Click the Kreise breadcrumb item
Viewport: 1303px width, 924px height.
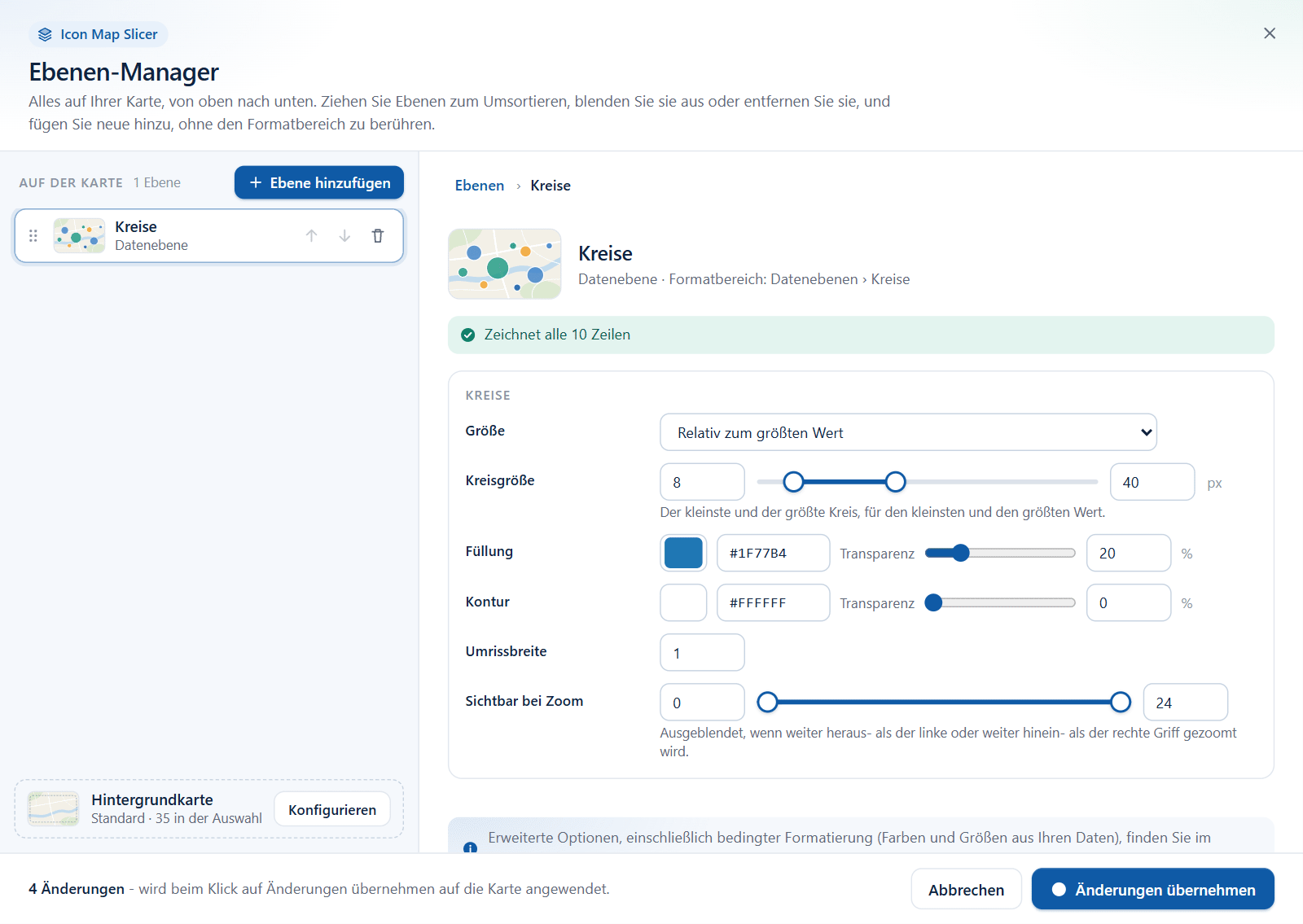tap(551, 186)
